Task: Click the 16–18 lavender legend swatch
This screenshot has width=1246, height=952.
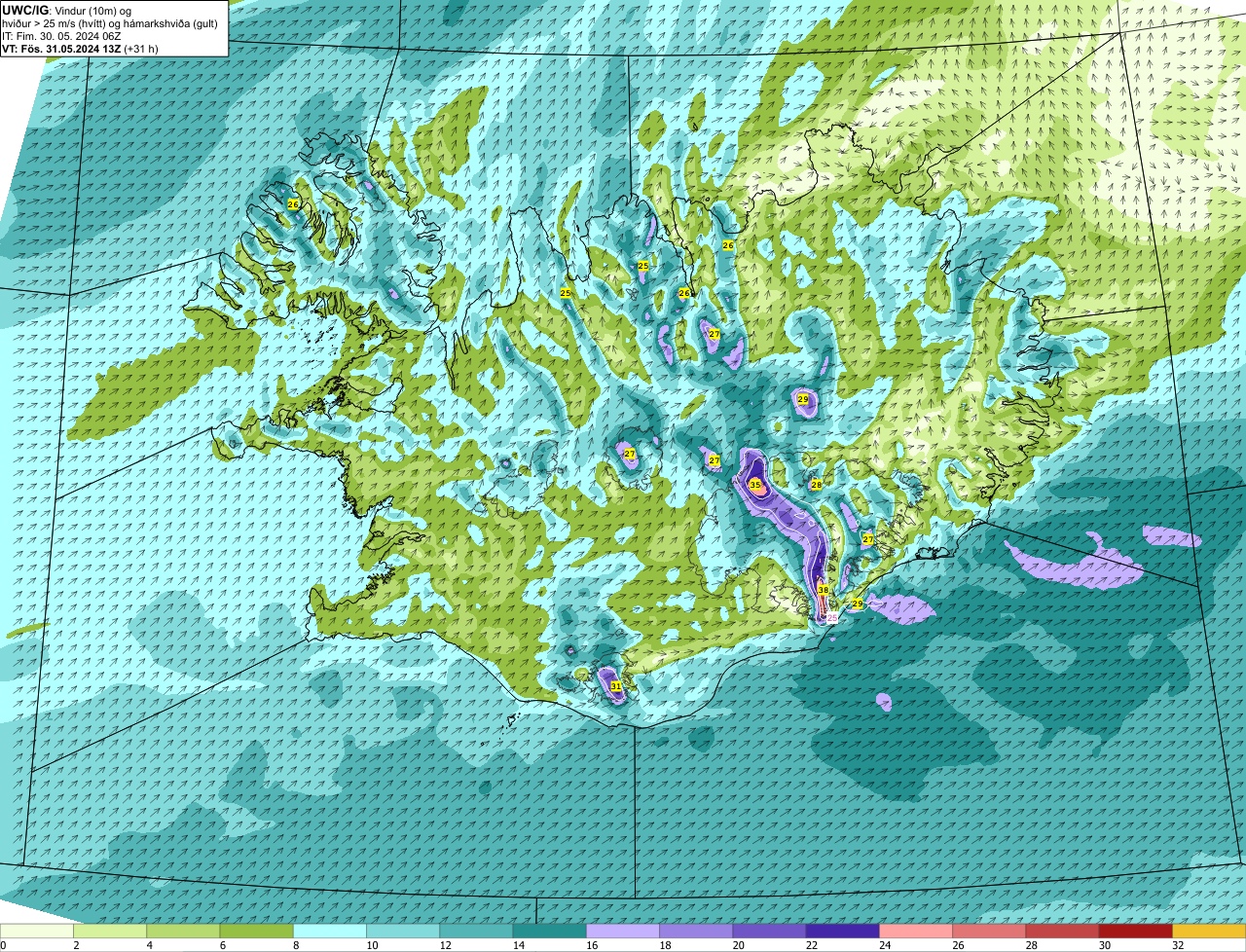Action: [x=623, y=931]
